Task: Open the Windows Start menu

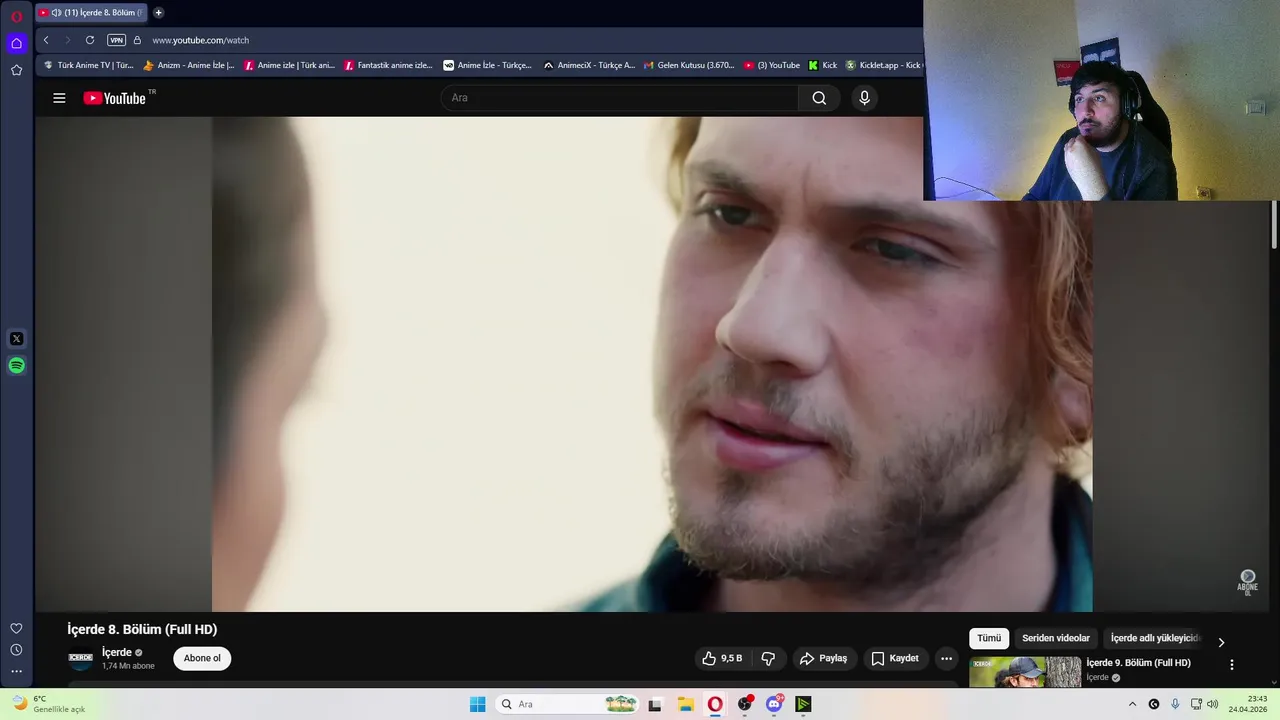Action: click(x=478, y=704)
